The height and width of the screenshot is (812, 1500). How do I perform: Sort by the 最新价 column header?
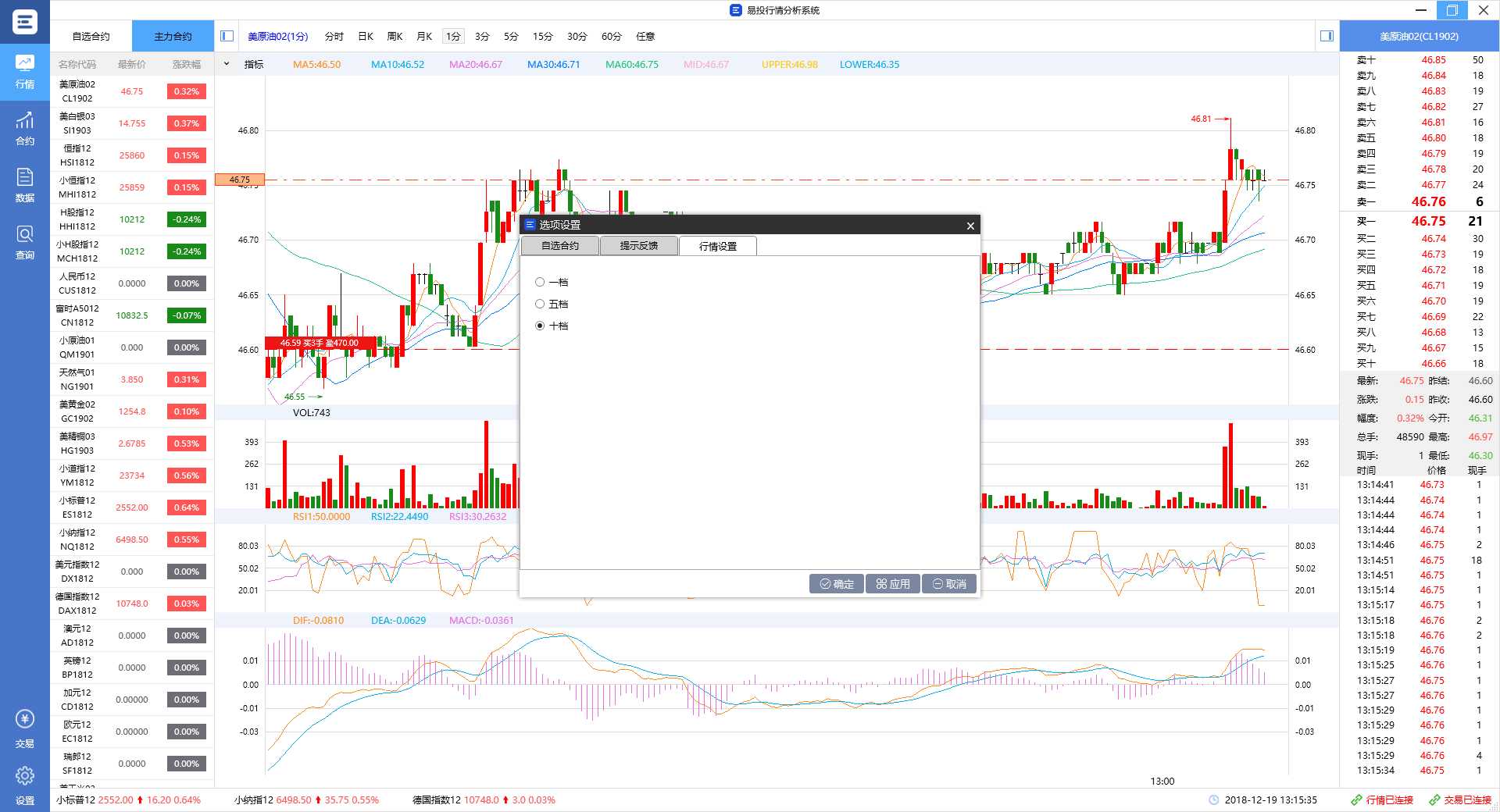[132, 64]
